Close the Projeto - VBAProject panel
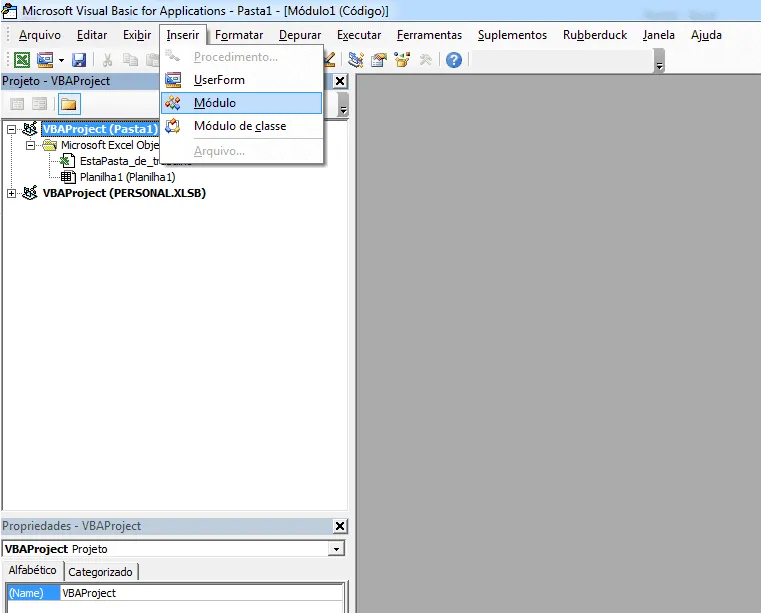This screenshot has height=613, width=761. pyautogui.click(x=340, y=81)
